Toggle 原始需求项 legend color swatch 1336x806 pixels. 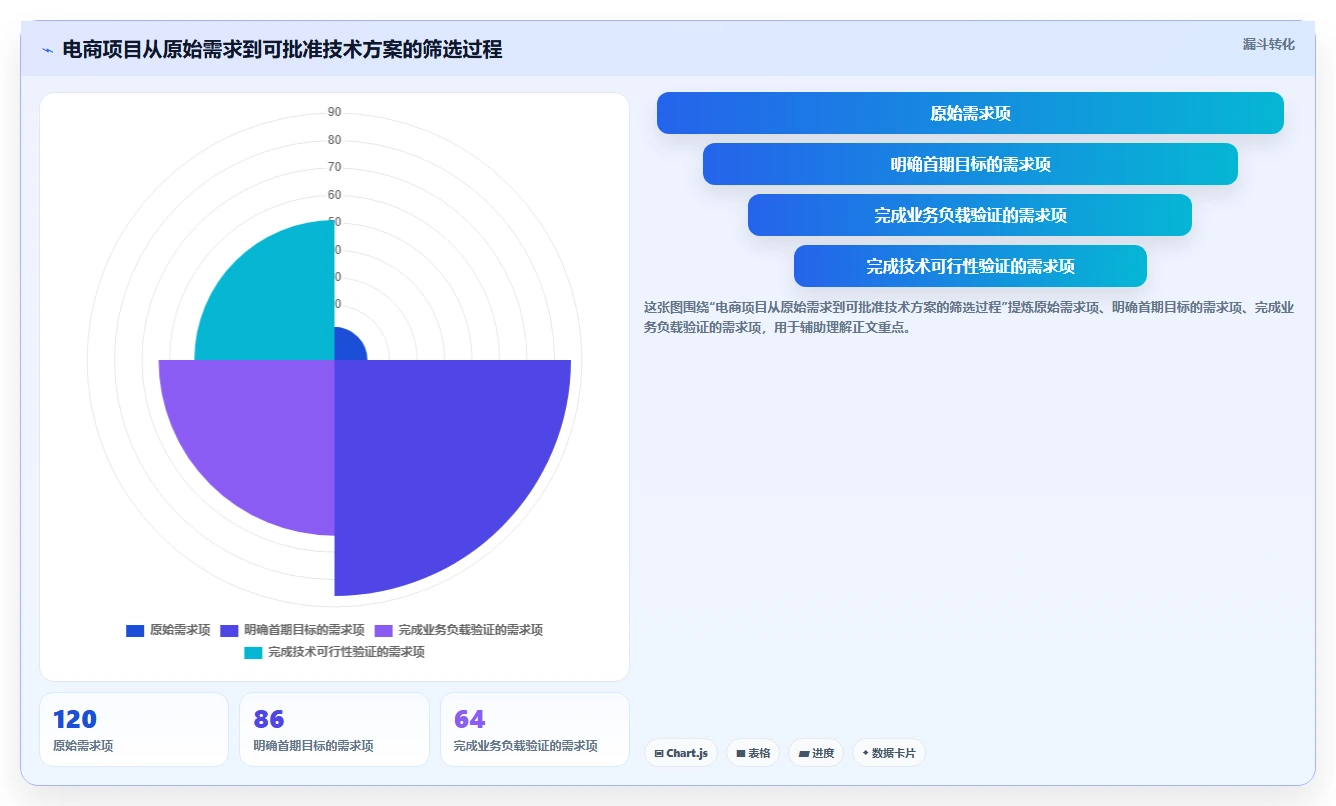point(135,630)
